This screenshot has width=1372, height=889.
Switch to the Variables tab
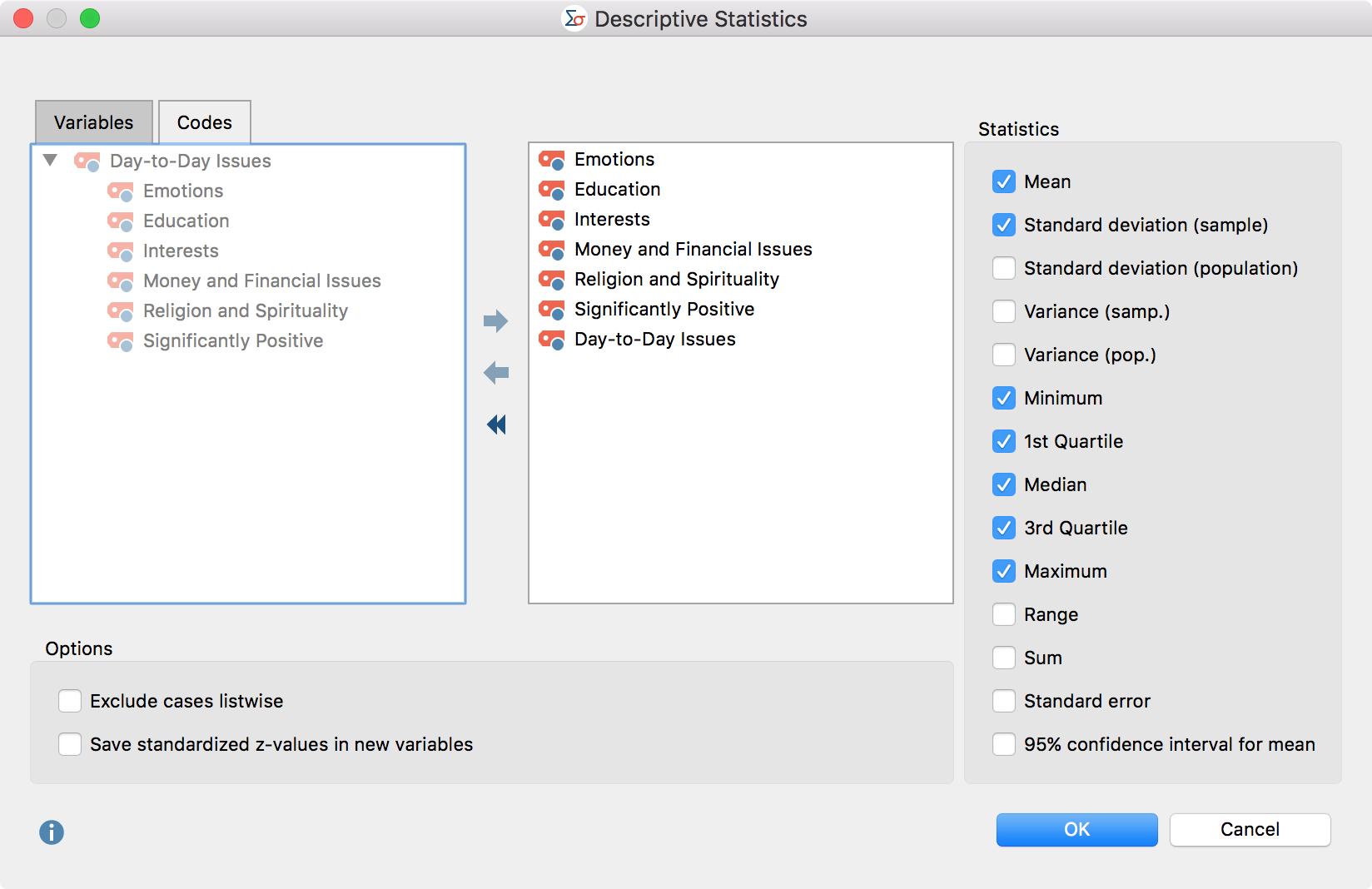coord(93,122)
